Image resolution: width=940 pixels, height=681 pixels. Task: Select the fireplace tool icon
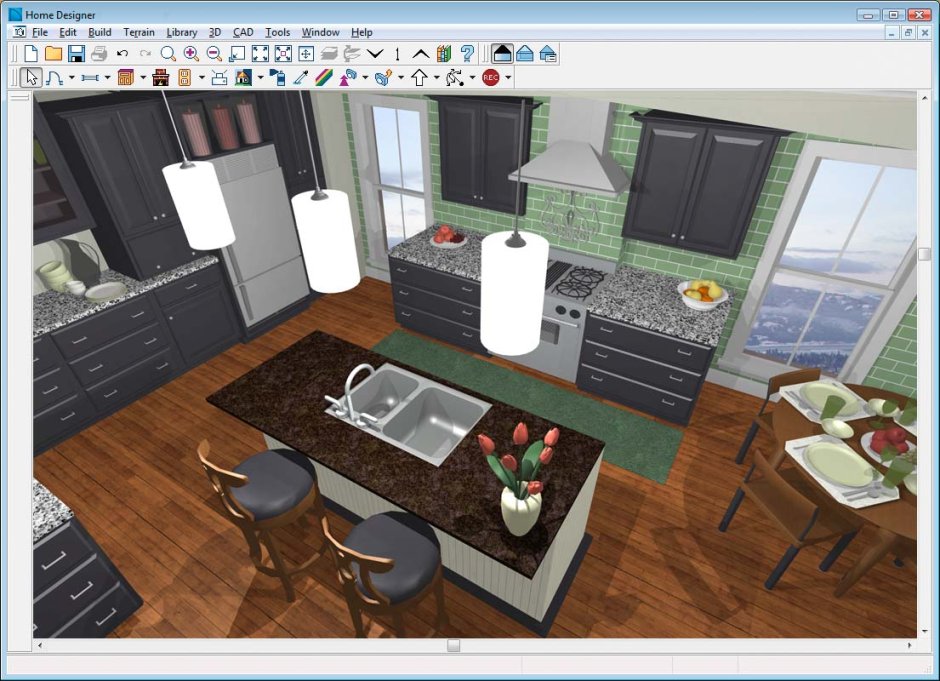click(x=160, y=77)
